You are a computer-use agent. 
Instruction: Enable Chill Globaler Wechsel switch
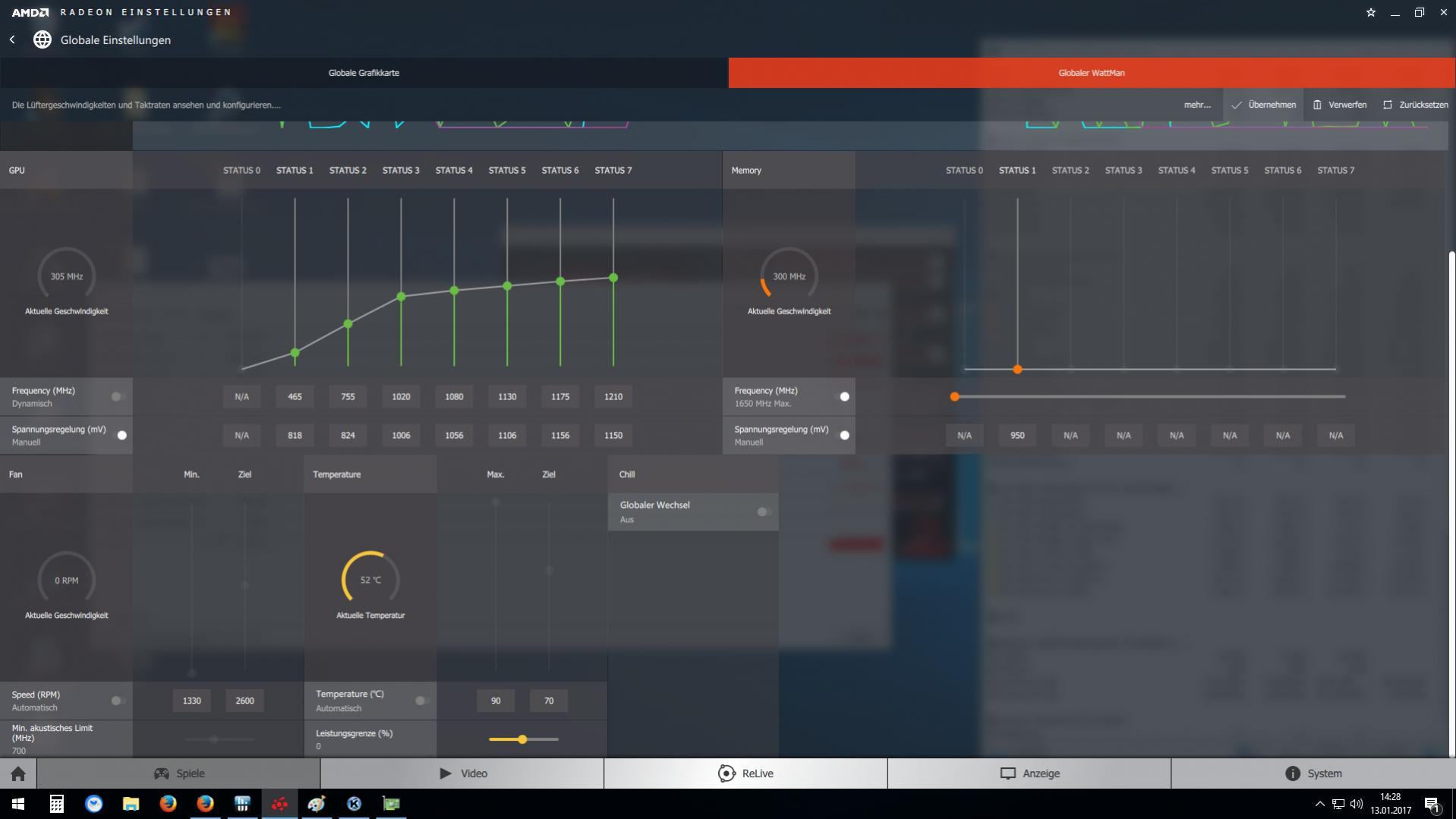click(764, 512)
